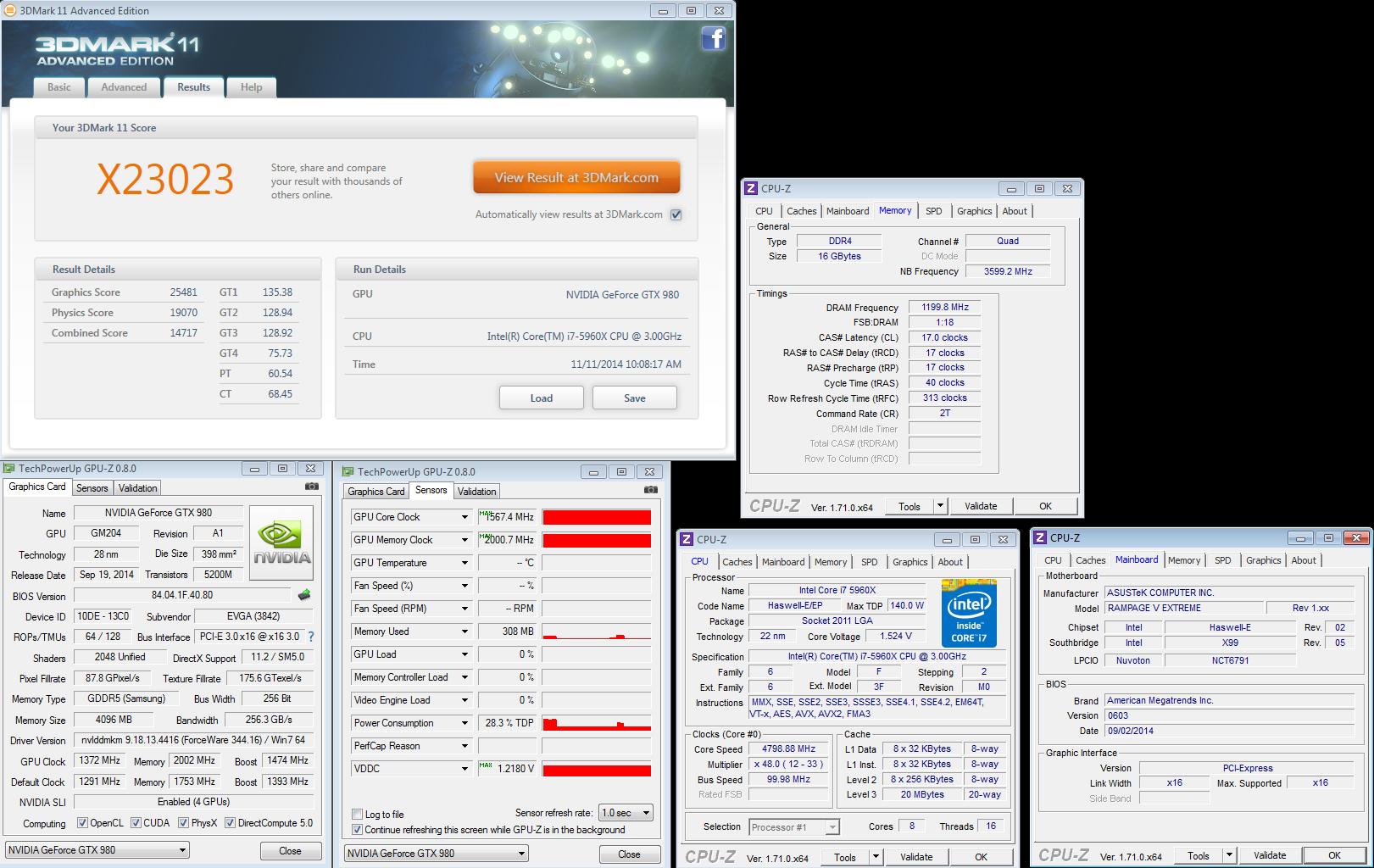The height and width of the screenshot is (868, 1374).
Task: Click GPU Core Clock red sensor graph
Action: [x=597, y=517]
